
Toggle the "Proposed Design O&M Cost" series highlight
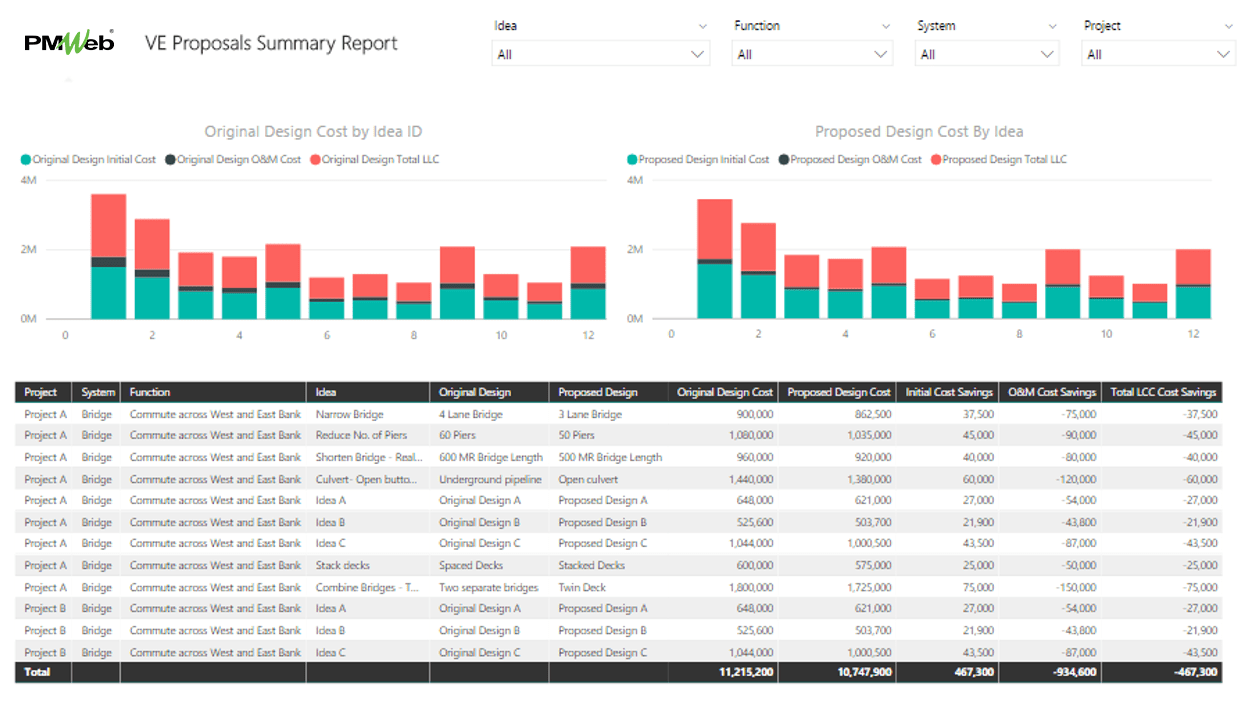tap(781, 159)
